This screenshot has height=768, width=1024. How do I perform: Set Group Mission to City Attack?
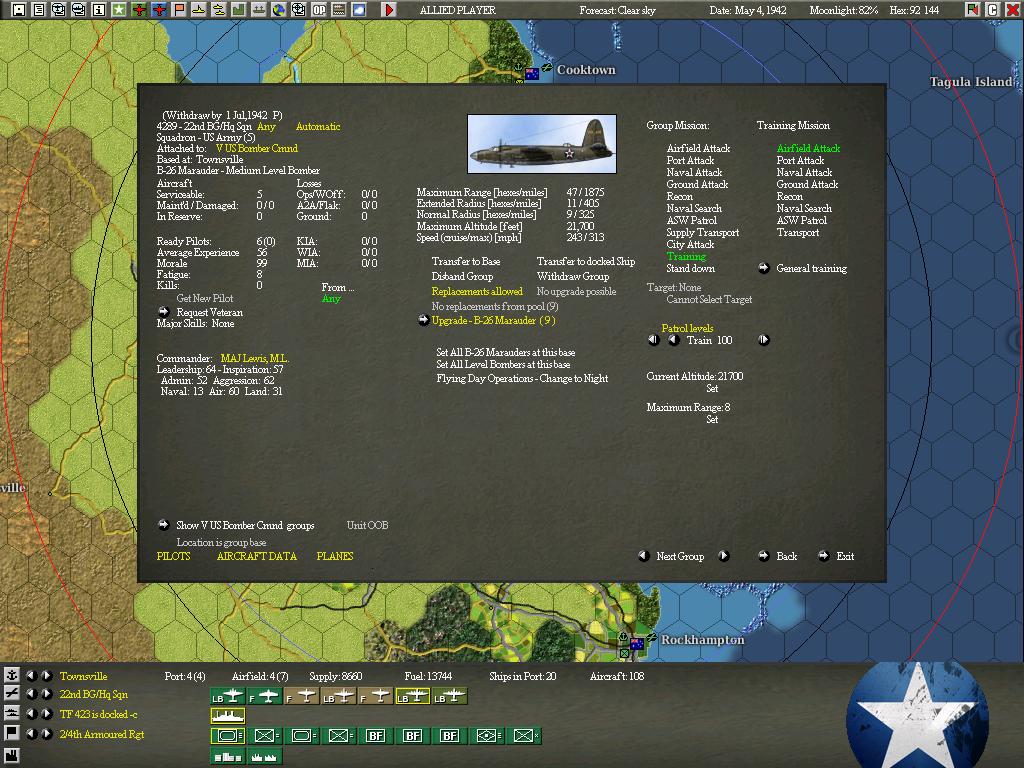[690, 244]
